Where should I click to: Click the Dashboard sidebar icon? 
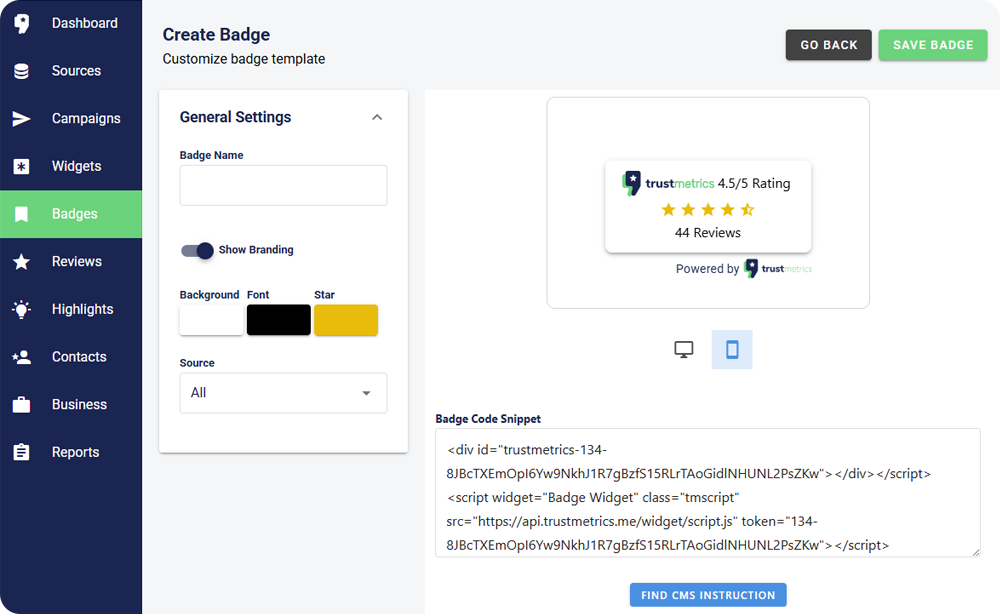(22, 24)
